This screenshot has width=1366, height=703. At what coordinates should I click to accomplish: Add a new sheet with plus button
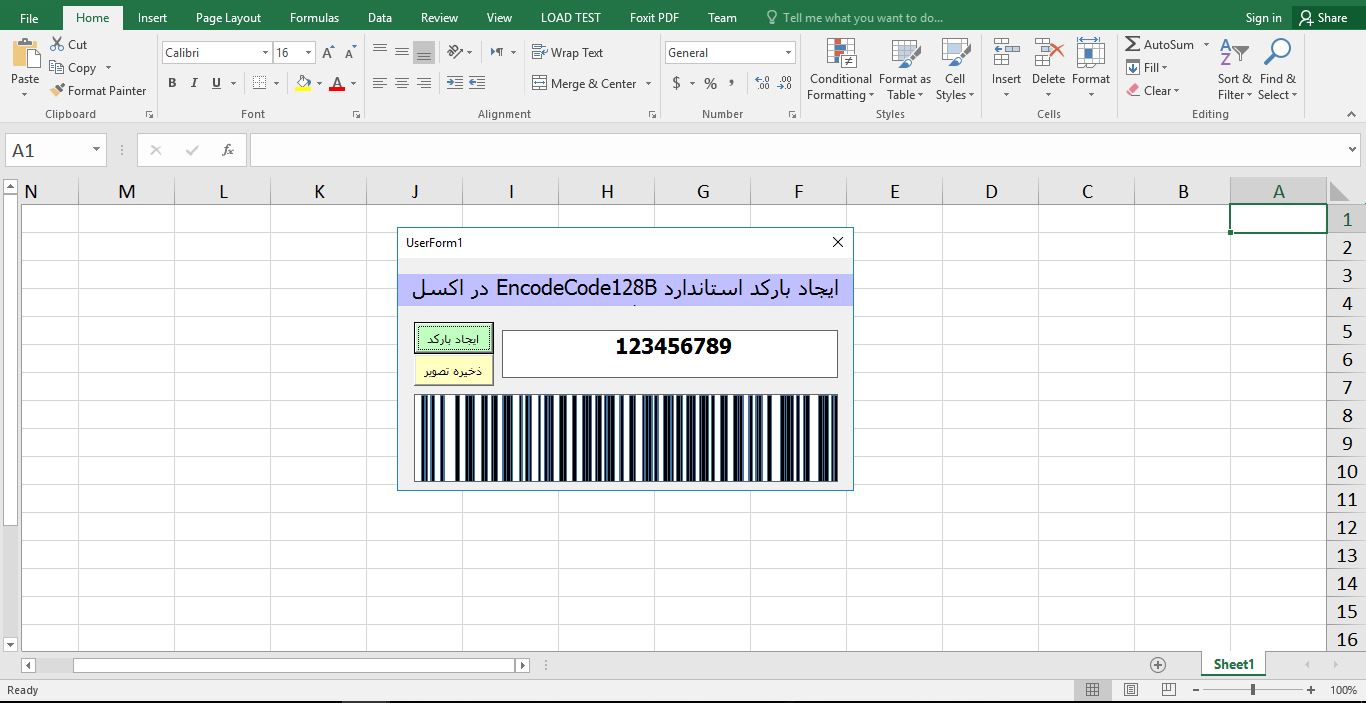pyautogui.click(x=1158, y=665)
